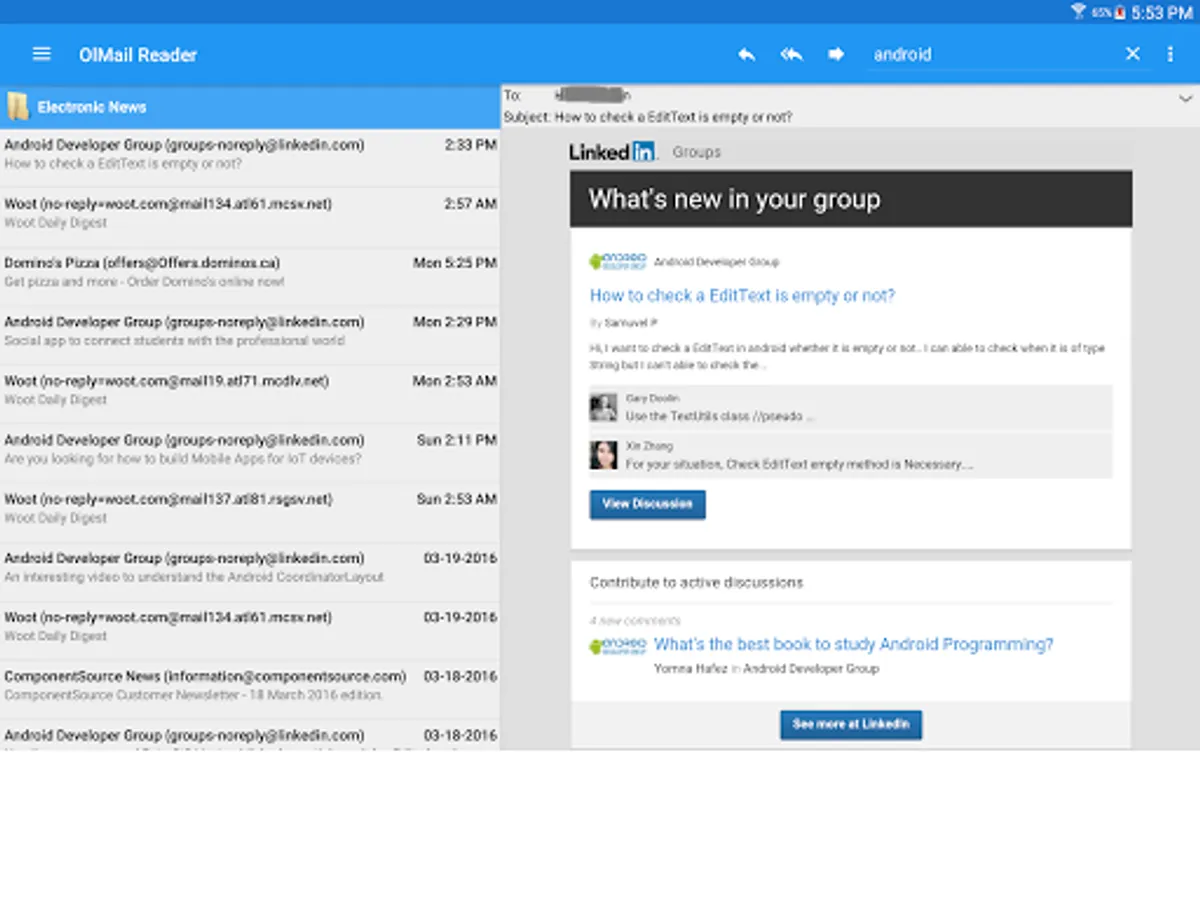Click the Subject line of the email
The width and height of the screenshot is (1200, 900).
pyautogui.click(x=648, y=117)
